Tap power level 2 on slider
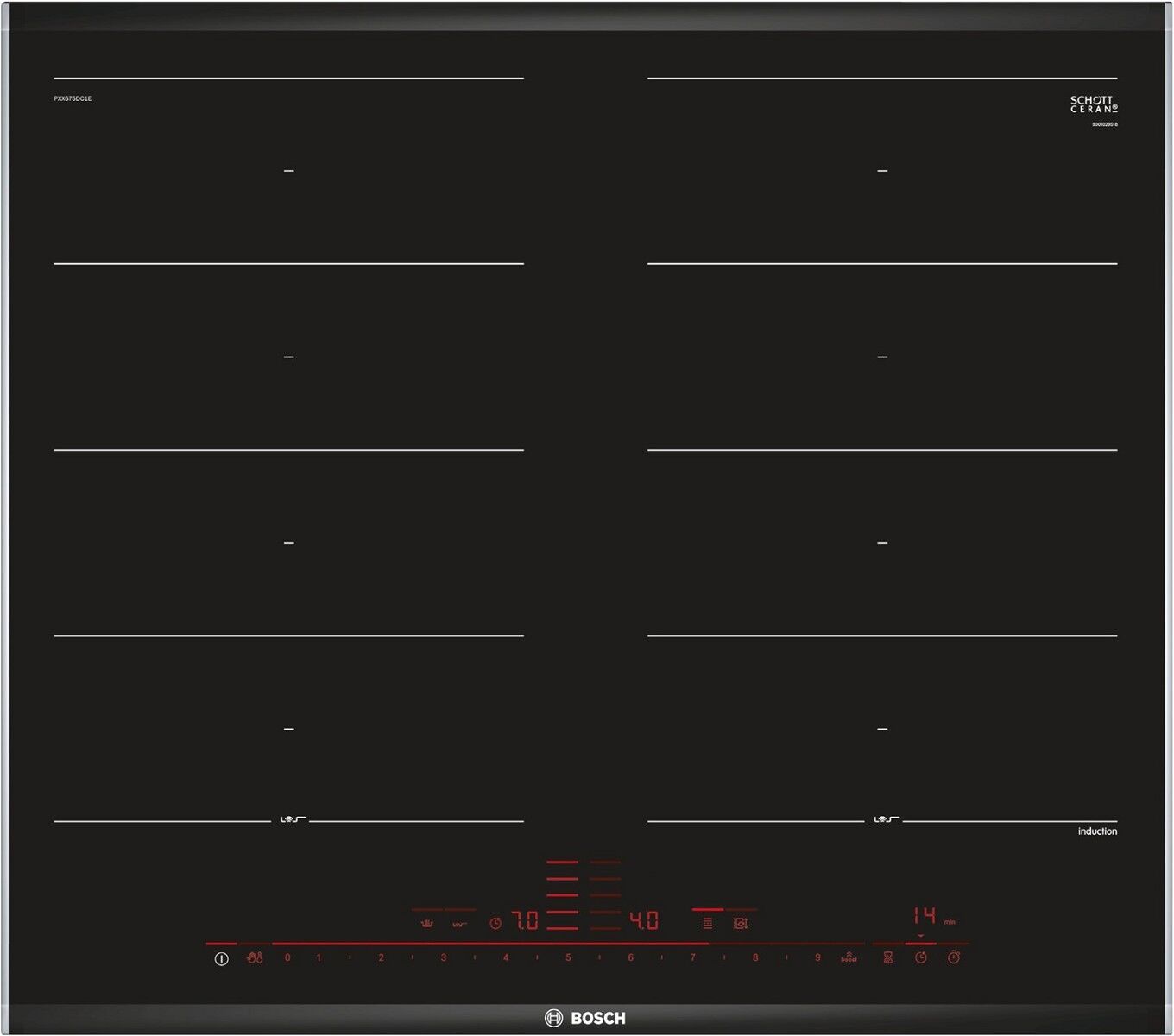 pos(381,957)
